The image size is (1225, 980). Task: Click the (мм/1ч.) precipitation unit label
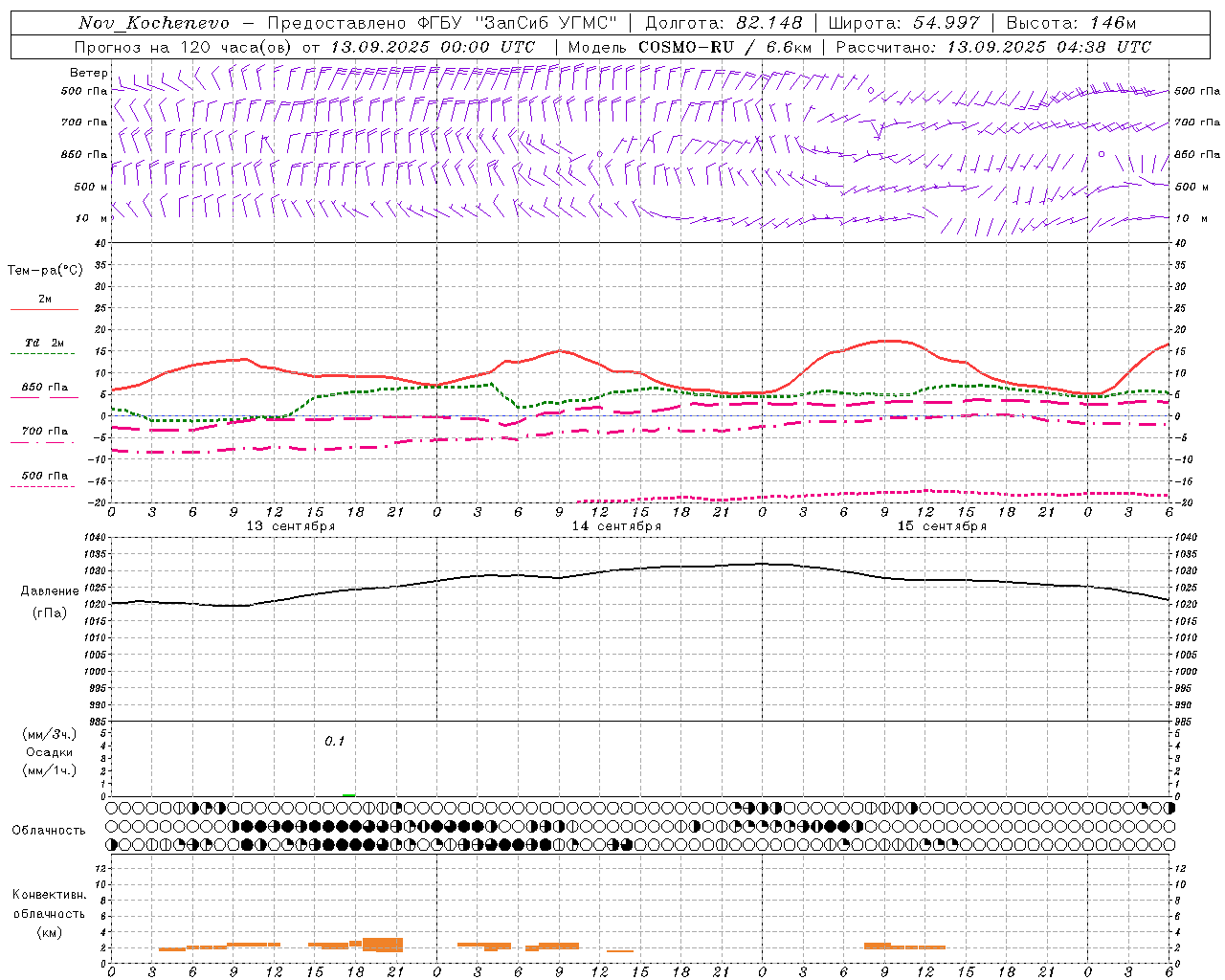pos(50,770)
